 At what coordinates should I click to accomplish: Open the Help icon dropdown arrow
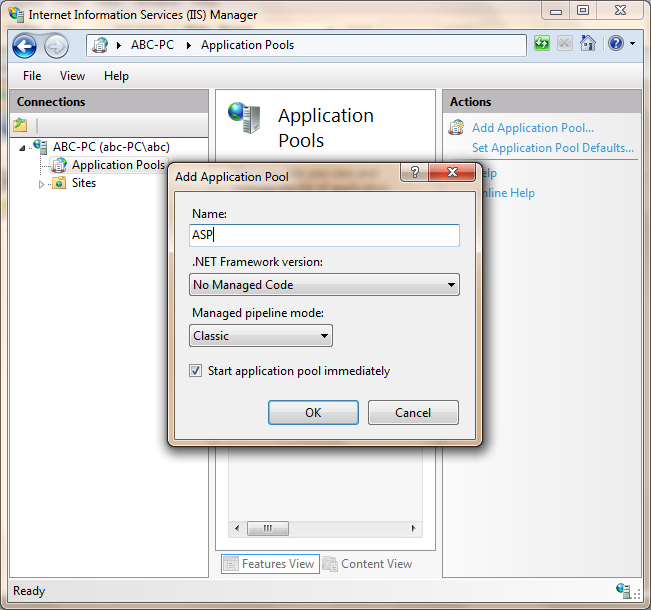tap(632, 43)
